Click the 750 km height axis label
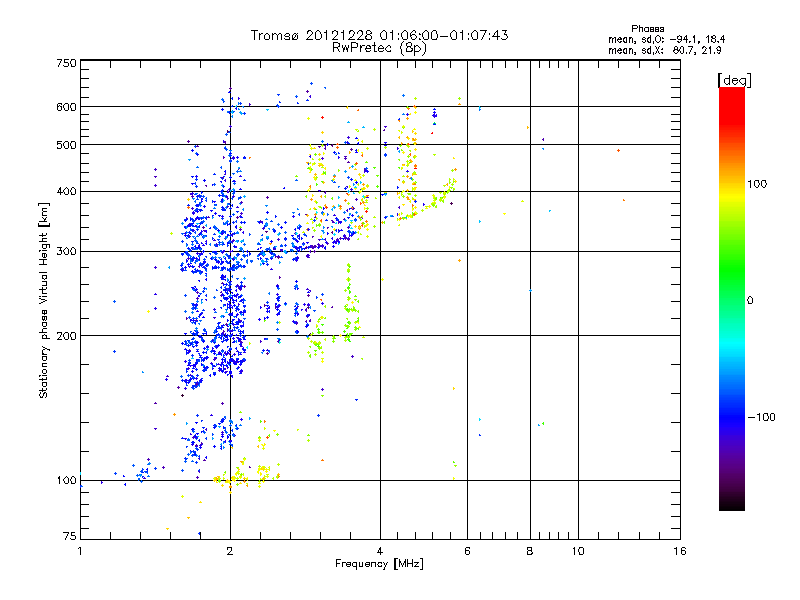 66,63
